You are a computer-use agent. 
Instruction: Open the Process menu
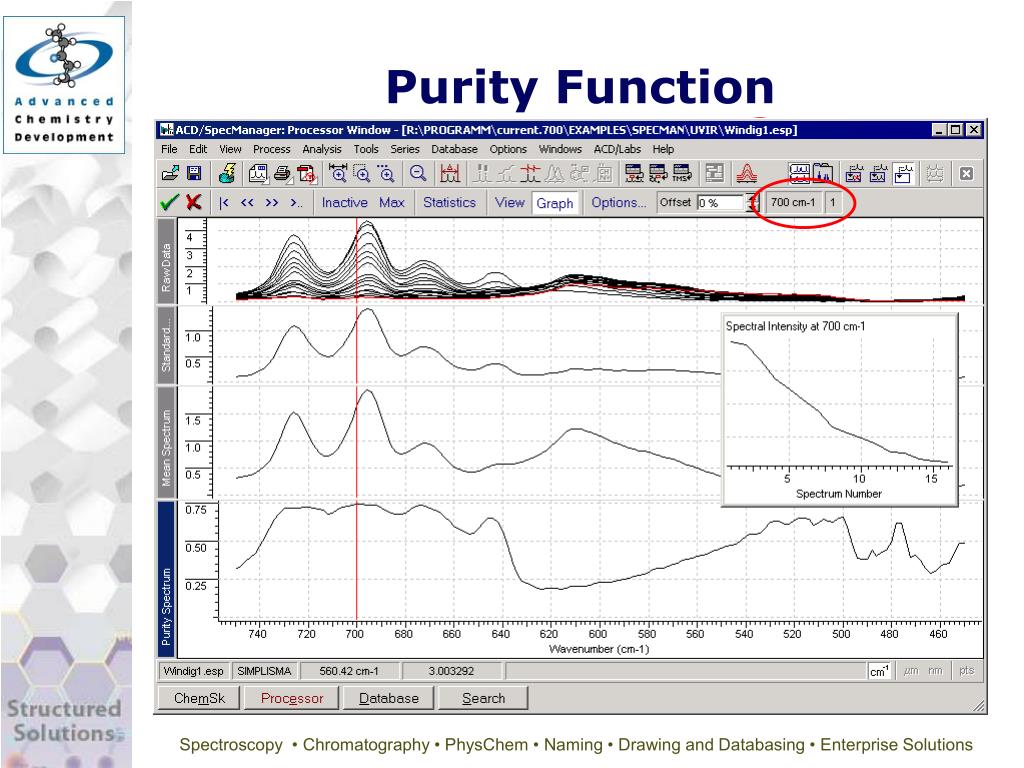[271, 149]
